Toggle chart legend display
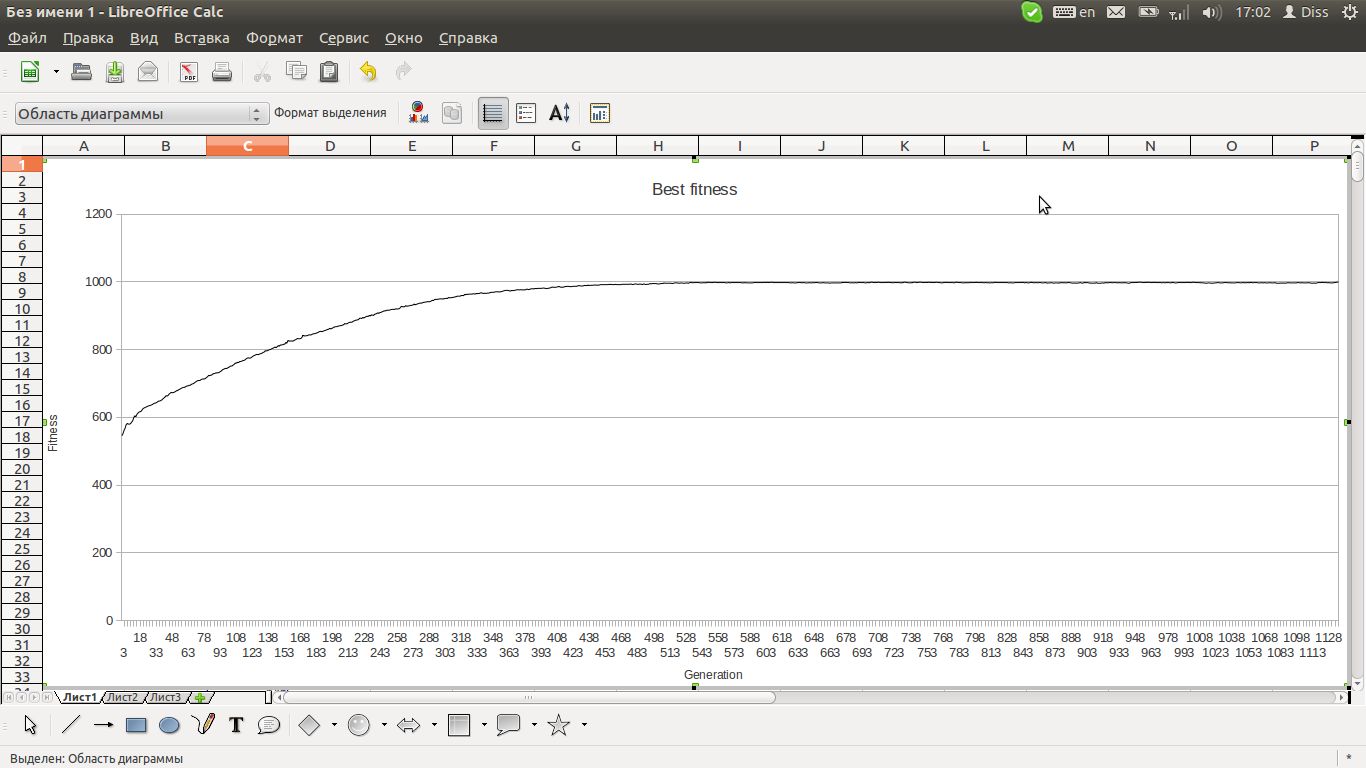Image resolution: width=1366 pixels, height=768 pixels. 526,113
